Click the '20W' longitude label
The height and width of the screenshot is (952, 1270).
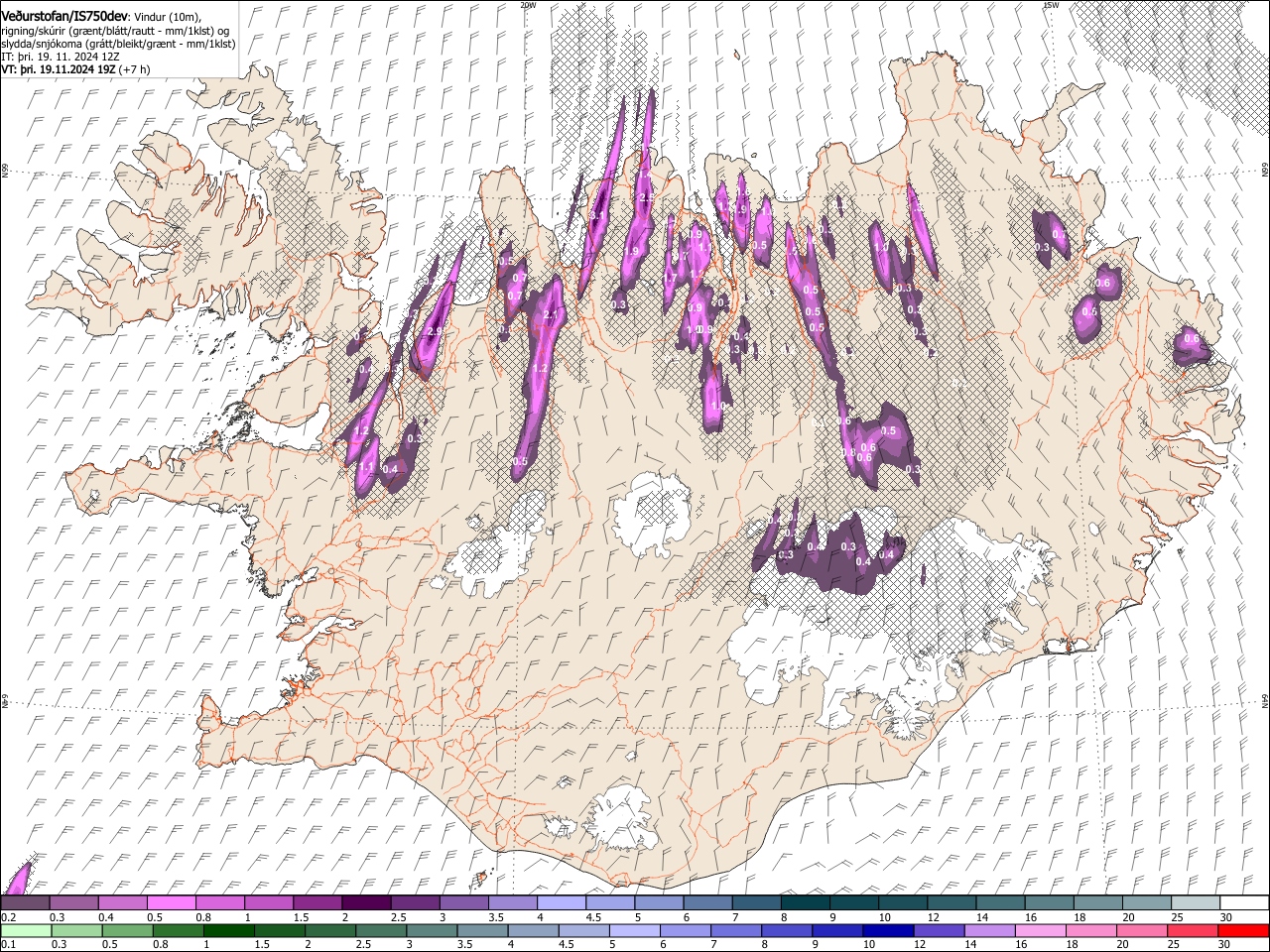pyautogui.click(x=528, y=5)
